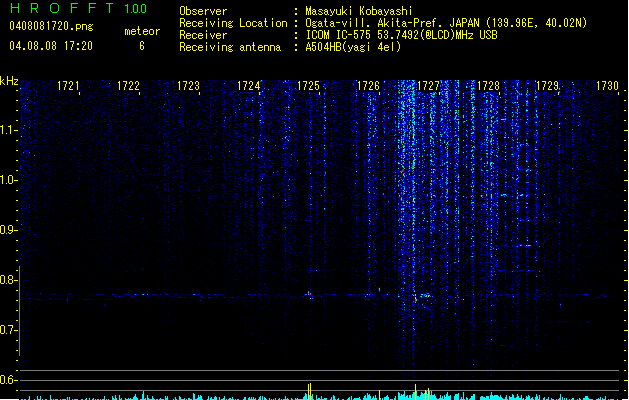Image resolution: width=629 pixels, height=400 pixels.
Task: Click the 1721 time marker
Action: coord(68,86)
